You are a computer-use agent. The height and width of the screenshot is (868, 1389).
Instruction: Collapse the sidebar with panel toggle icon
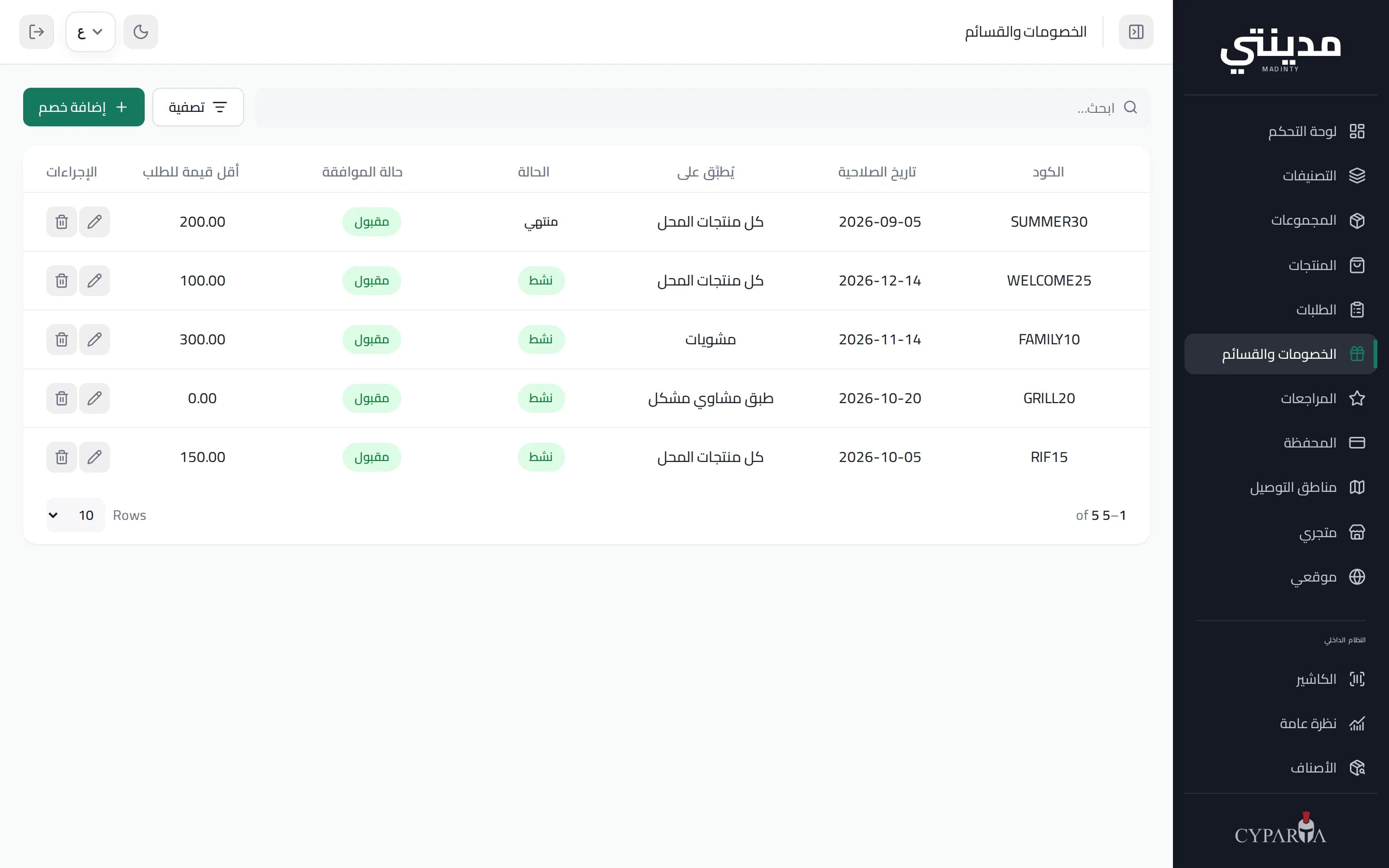point(1136,31)
